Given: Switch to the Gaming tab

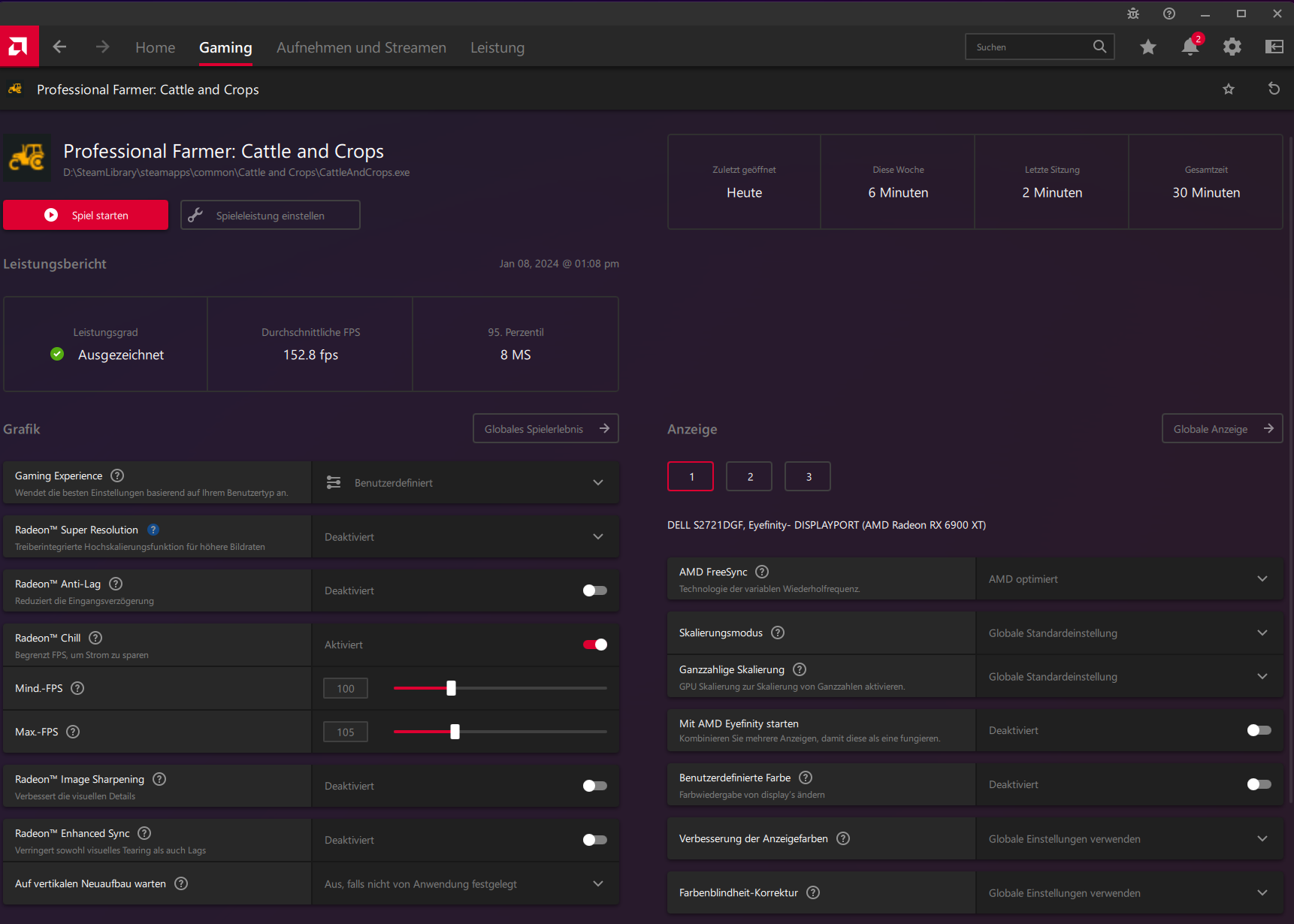Looking at the screenshot, I should [x=225, y=47].
